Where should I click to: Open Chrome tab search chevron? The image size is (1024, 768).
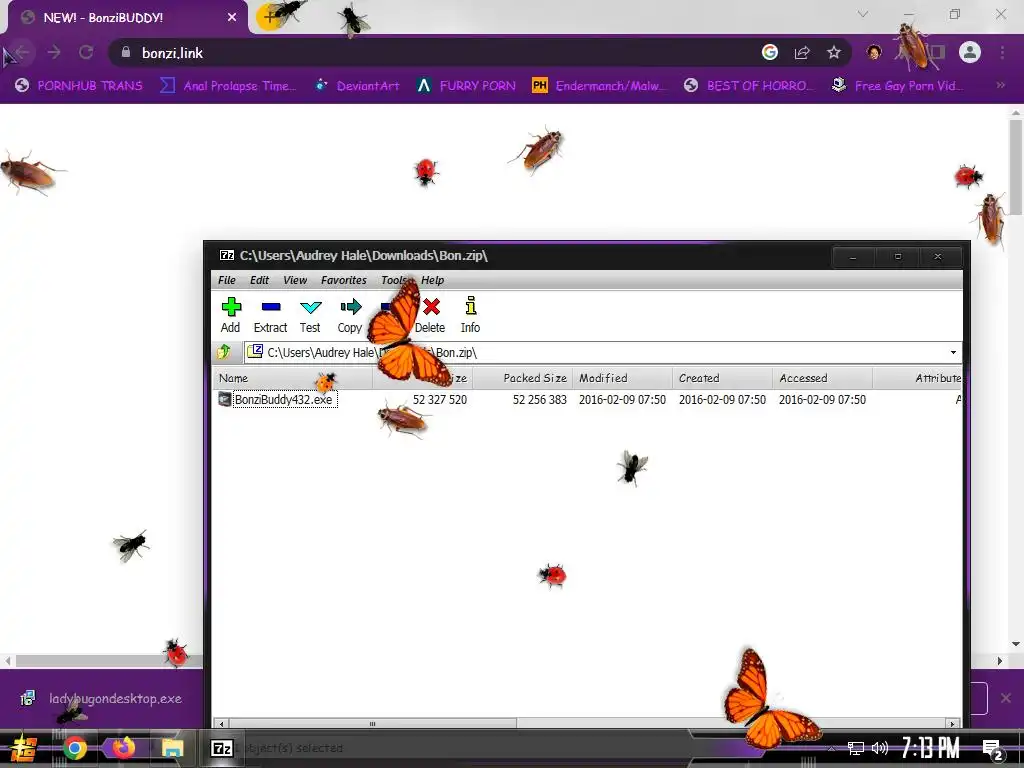pyautogui.click(x=863, y=14)
